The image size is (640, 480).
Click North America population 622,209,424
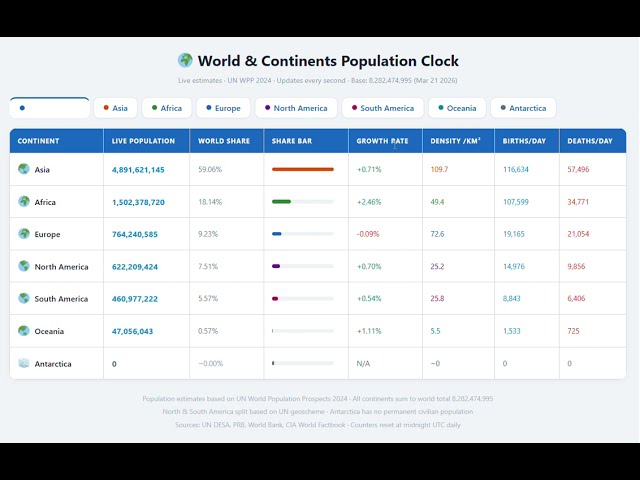pos(135,267)
